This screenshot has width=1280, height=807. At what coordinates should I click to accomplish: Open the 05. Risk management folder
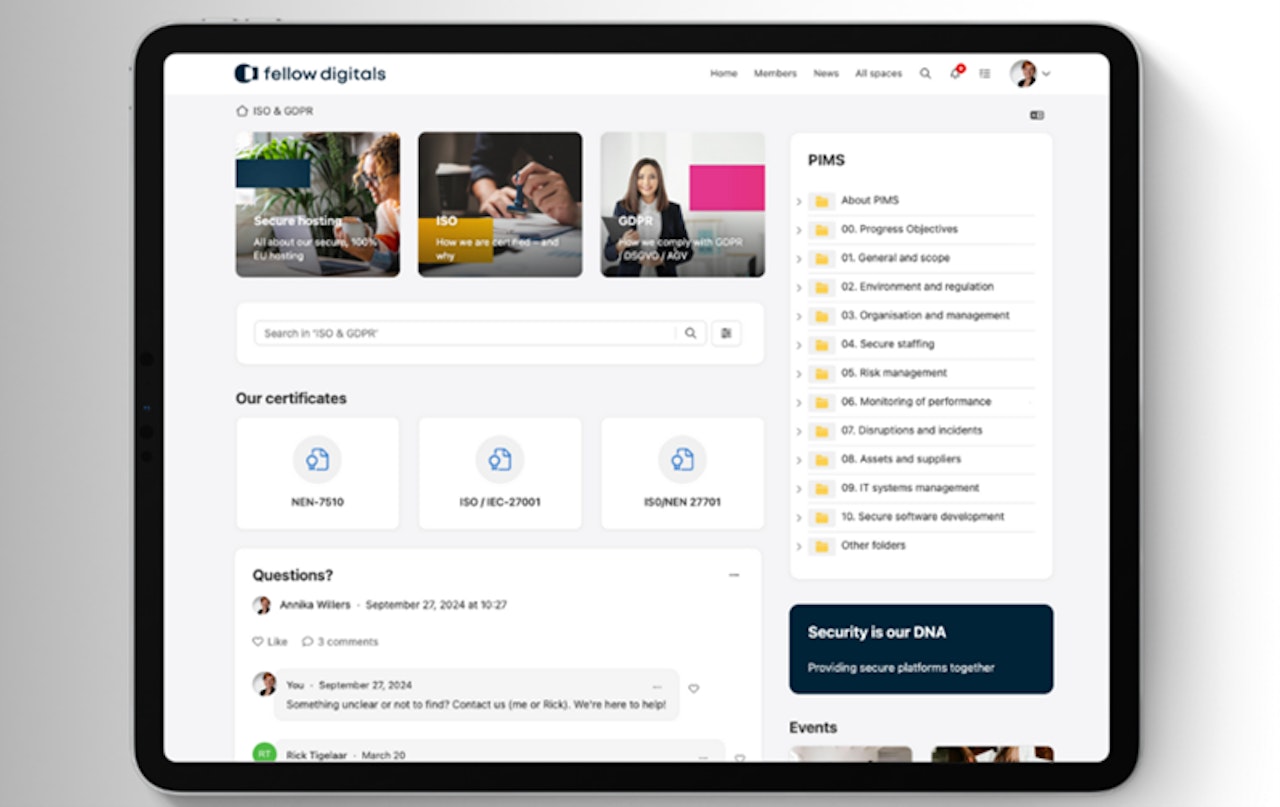click(893, 373)
